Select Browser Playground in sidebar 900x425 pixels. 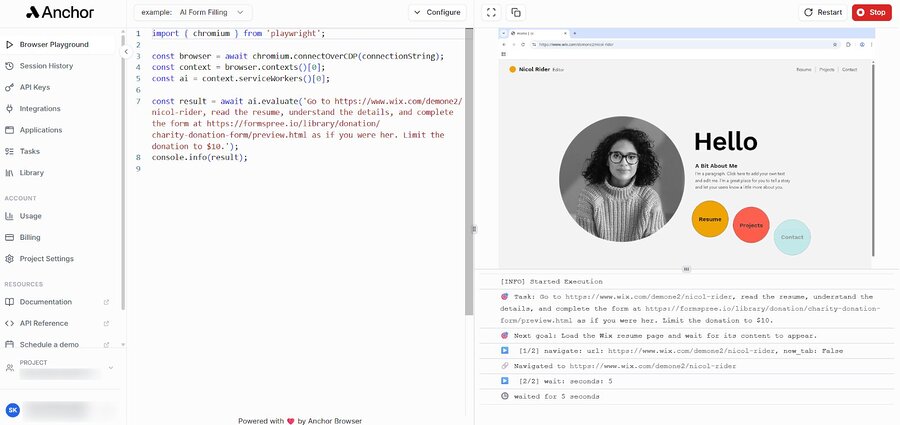coord(54,44)
